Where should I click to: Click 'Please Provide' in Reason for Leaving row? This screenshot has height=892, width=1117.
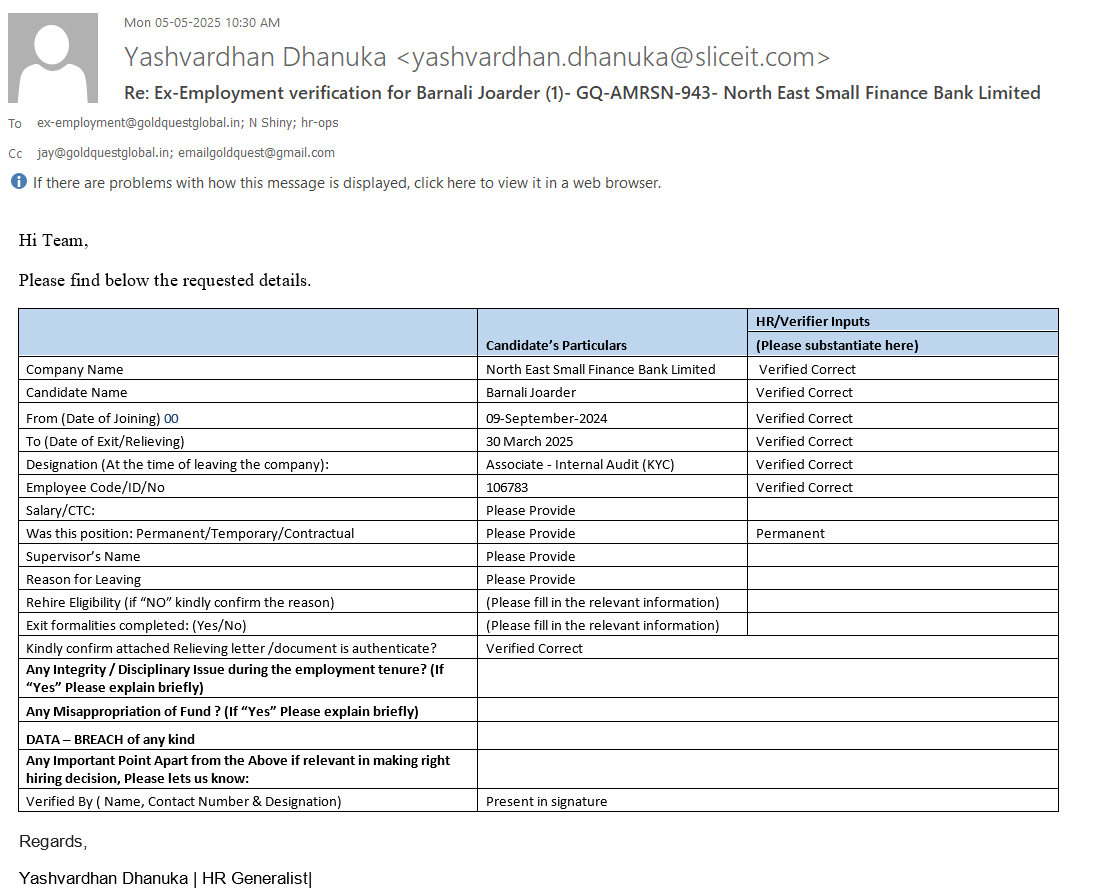pyautogui.click(x=531, y=579)
